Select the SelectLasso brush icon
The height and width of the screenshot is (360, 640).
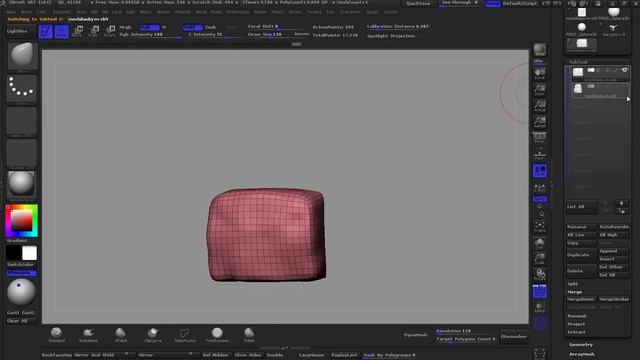185,335
